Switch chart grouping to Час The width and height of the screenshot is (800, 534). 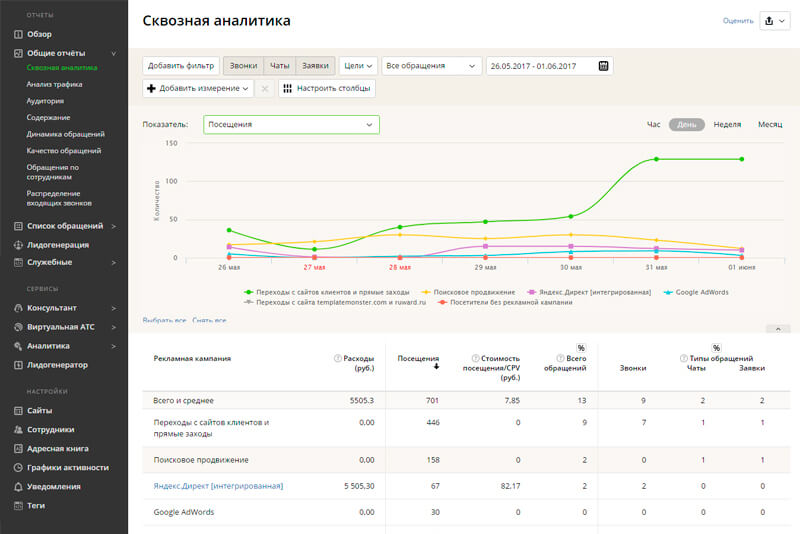point(654,124)
